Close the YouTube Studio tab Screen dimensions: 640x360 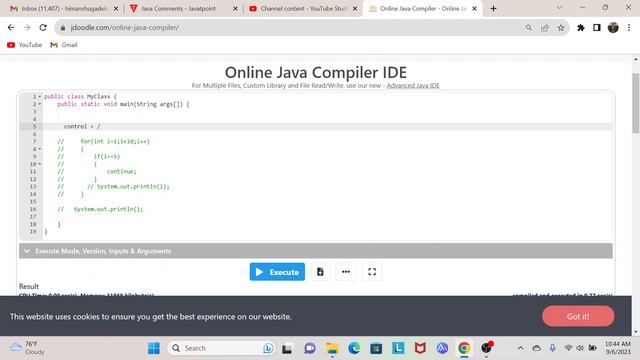point(355,8)
